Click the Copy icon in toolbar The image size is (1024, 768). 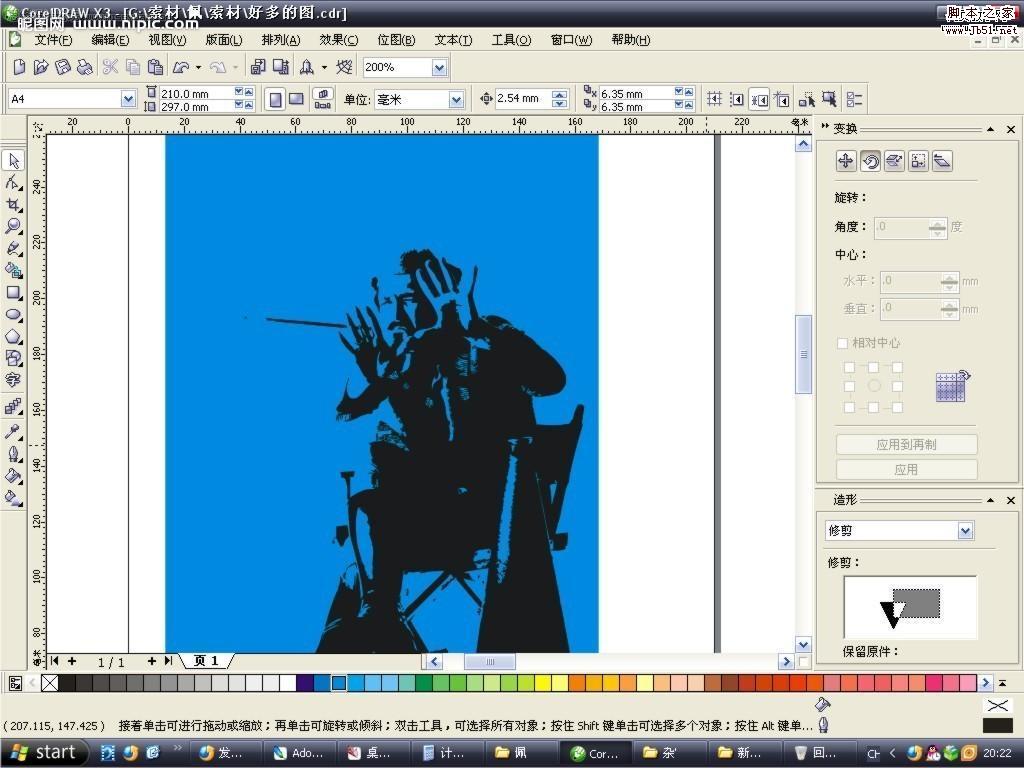coord(133,67)
